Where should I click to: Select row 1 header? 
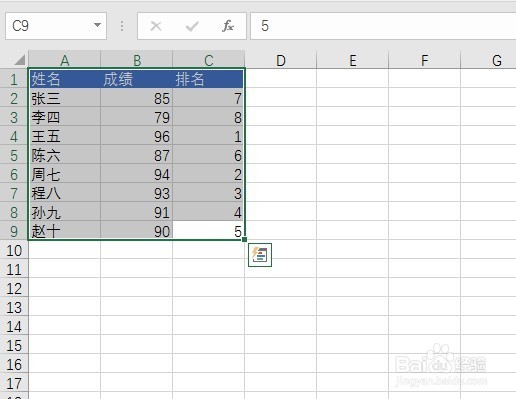[x=14, y=79]
